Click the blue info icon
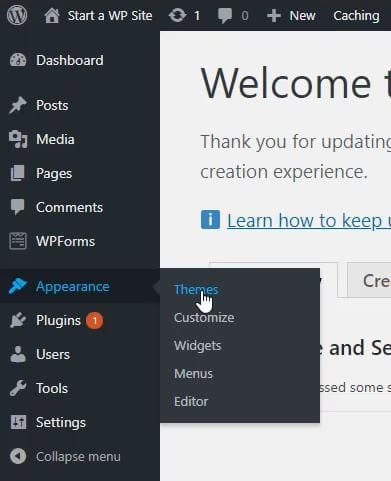The width and height of the screenshot is (391, 481). [210, 220]
